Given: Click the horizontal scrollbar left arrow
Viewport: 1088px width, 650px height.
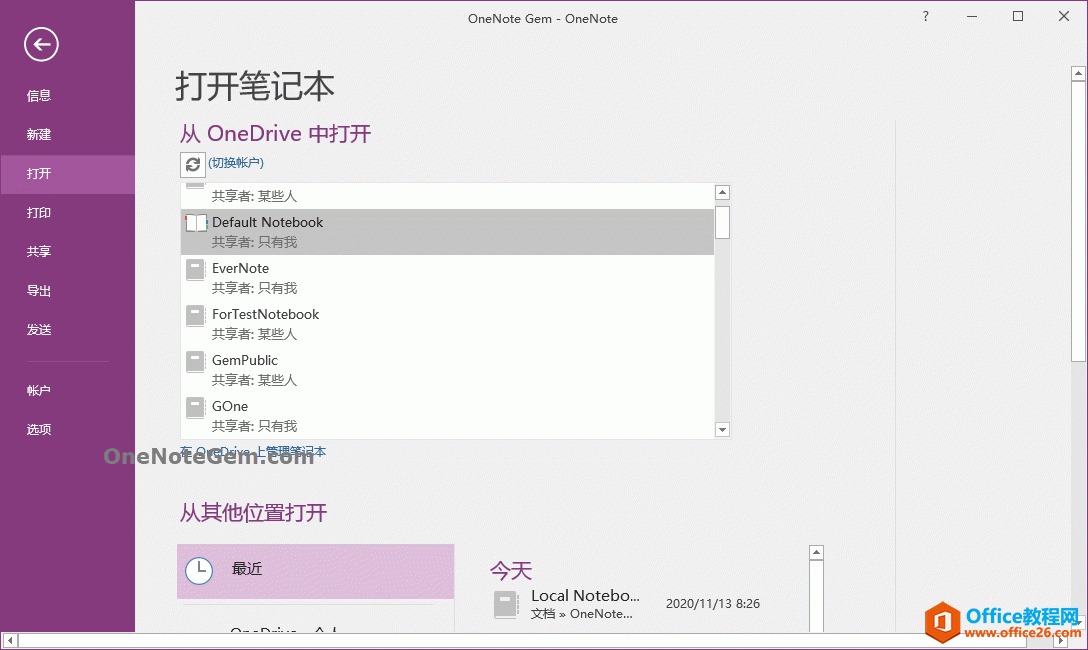Looking at the screenshot, I should tap(10, 640).
